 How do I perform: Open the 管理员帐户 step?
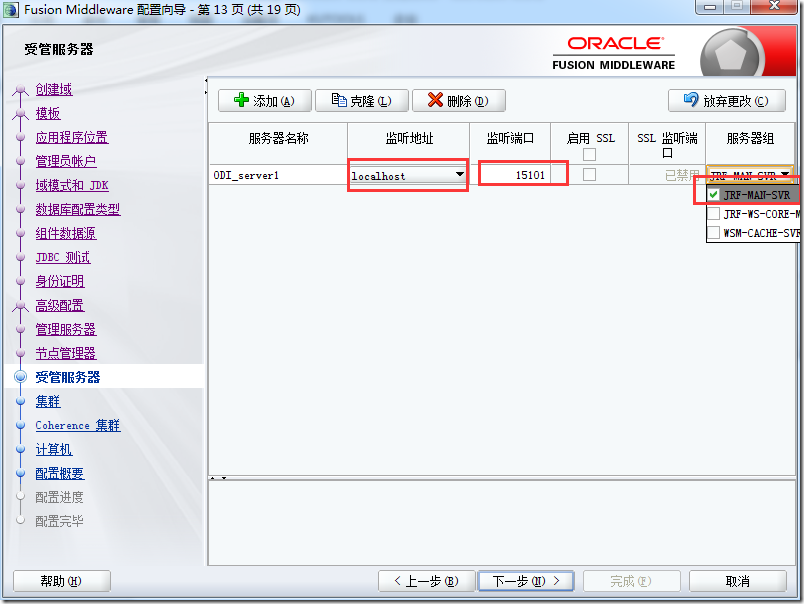tap(66, 162)
